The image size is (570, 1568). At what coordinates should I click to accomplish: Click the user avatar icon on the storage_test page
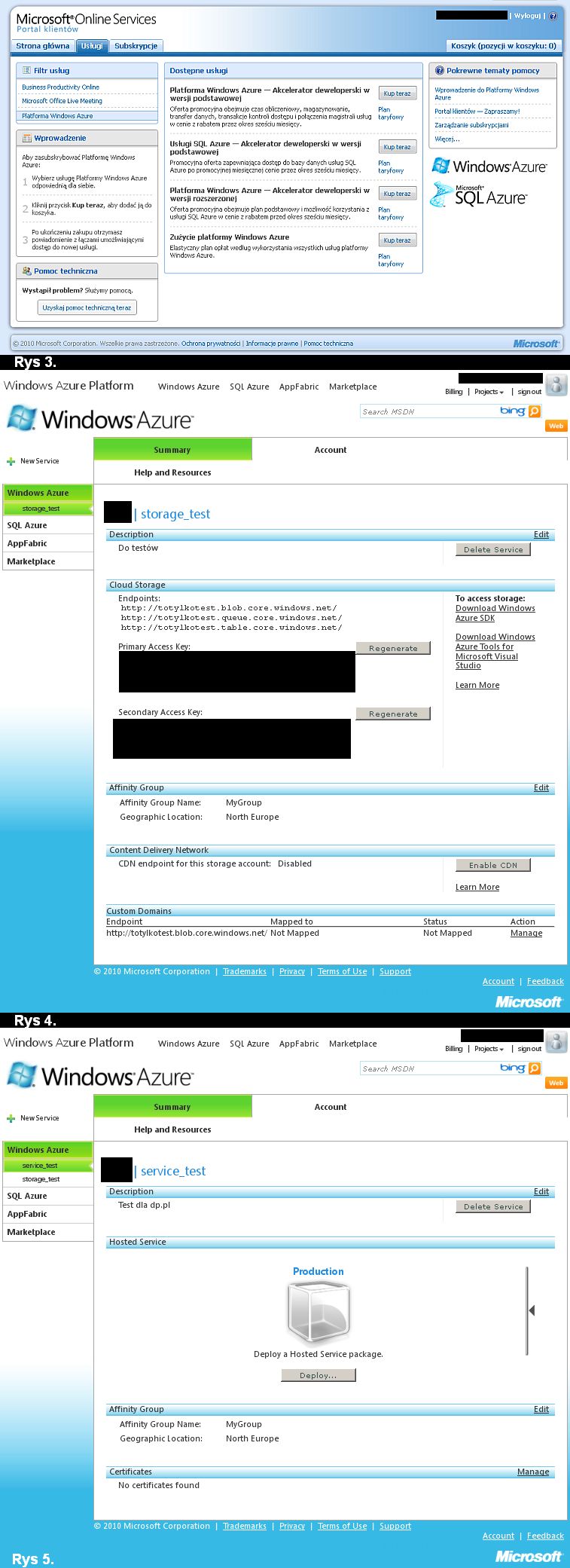(556, 384)
